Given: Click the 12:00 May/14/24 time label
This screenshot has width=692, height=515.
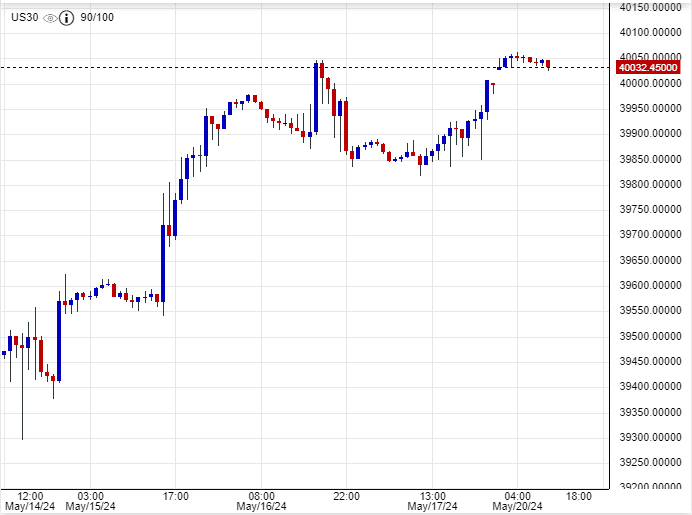Looking at the screenshot, I should point(30,501).
